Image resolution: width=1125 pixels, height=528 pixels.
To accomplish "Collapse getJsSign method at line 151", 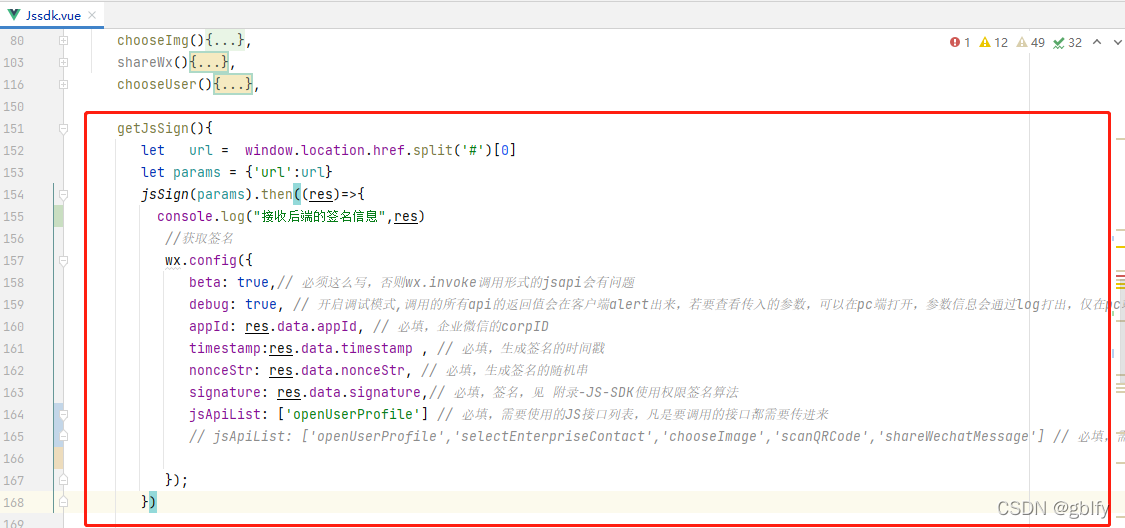I will coord(63,128).
